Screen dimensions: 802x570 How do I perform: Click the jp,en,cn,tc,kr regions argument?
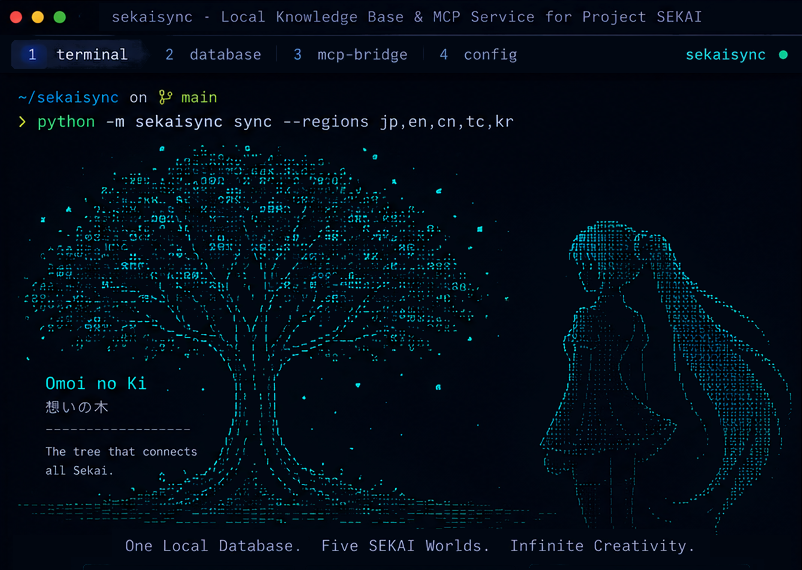[x=447, y=122]
